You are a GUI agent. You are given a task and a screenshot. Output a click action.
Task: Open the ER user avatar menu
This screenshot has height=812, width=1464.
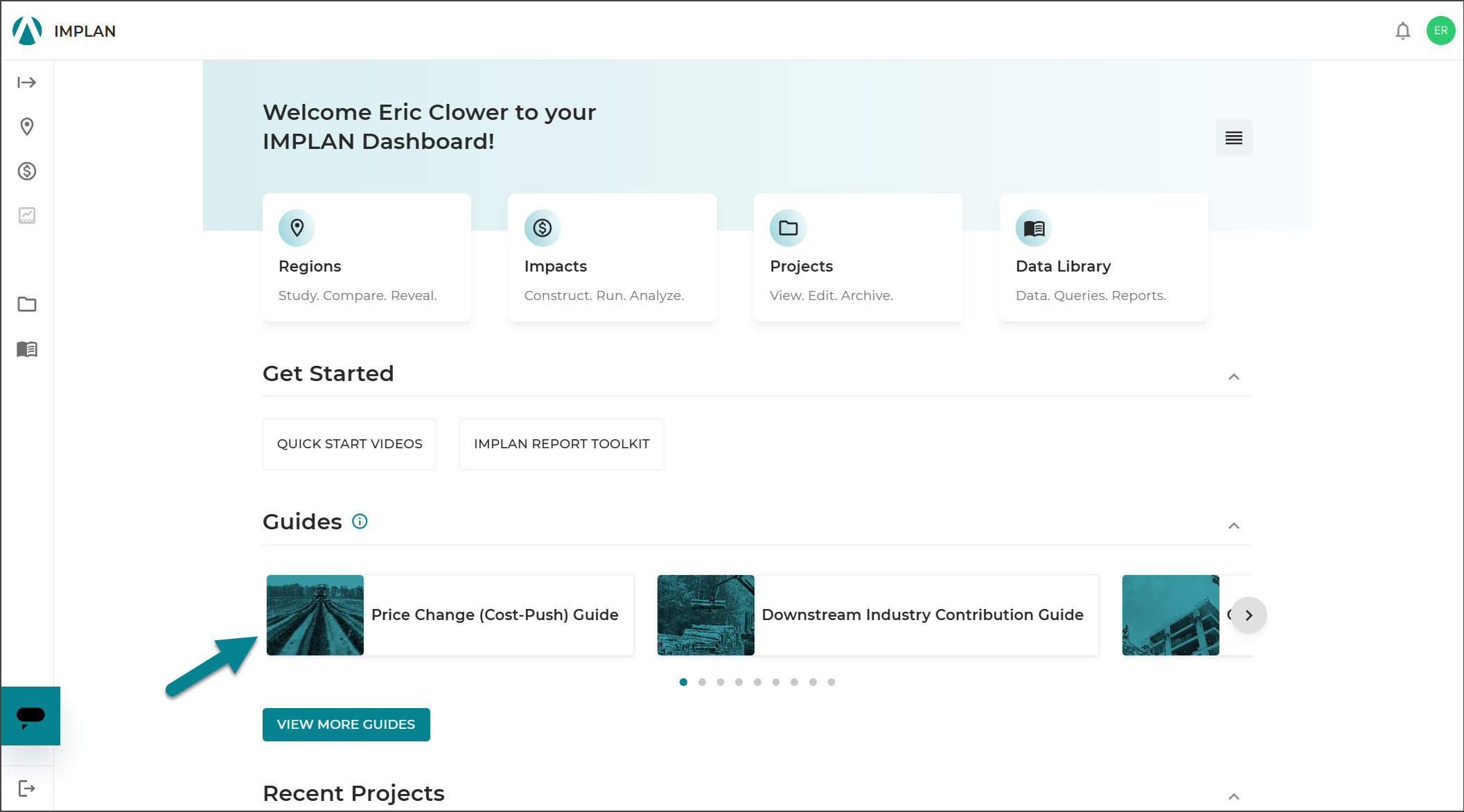tap(1441, 30)
